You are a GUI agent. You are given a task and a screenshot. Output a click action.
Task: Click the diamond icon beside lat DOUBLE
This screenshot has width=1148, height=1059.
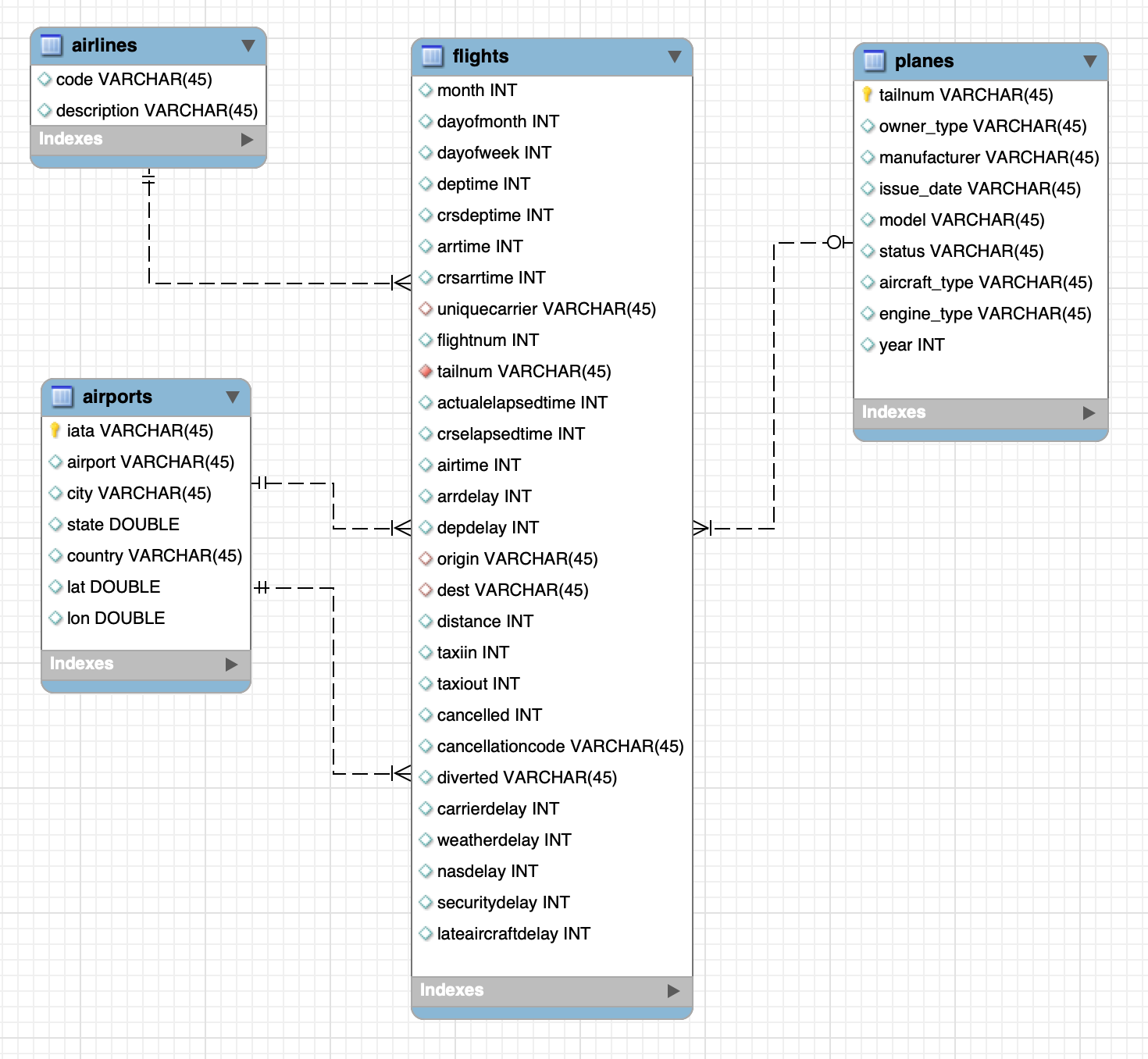[x=55, y=587]
